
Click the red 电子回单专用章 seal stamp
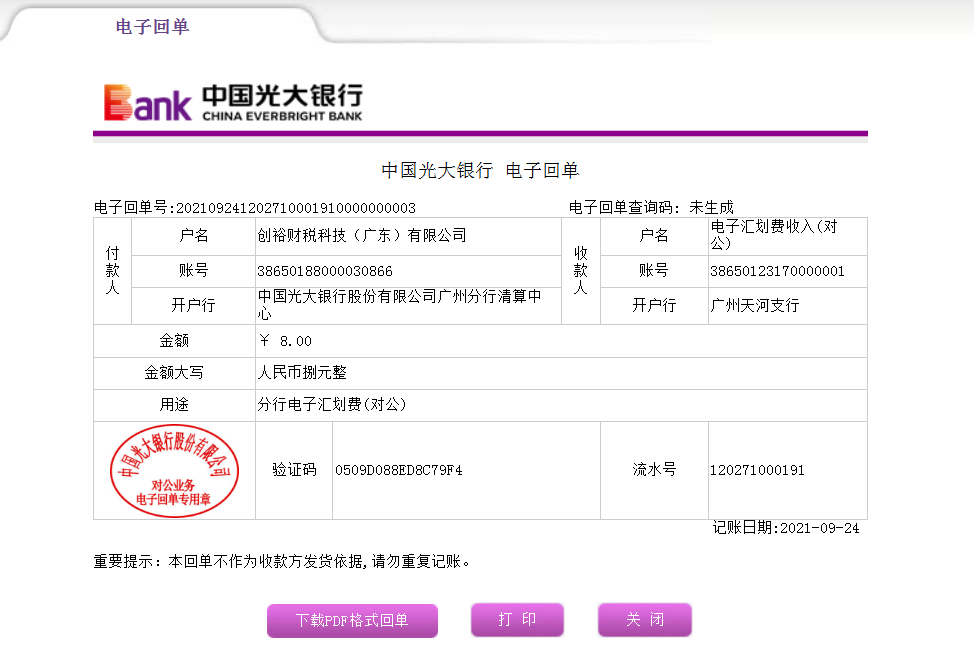(174, 470)
